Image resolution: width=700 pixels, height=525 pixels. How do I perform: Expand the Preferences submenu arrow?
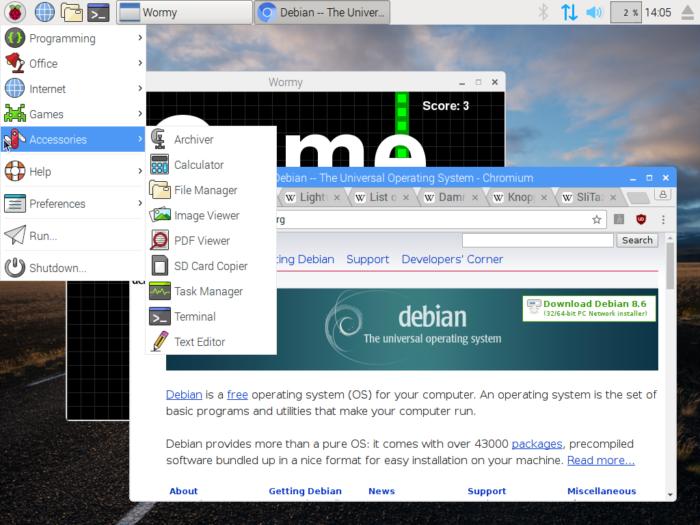point(140,203)
